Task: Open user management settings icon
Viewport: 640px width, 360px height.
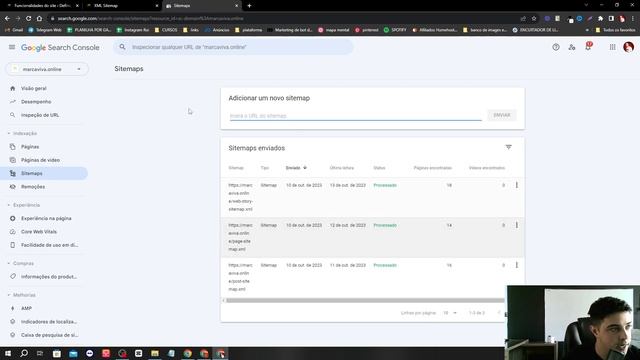Action: point(572,47)
